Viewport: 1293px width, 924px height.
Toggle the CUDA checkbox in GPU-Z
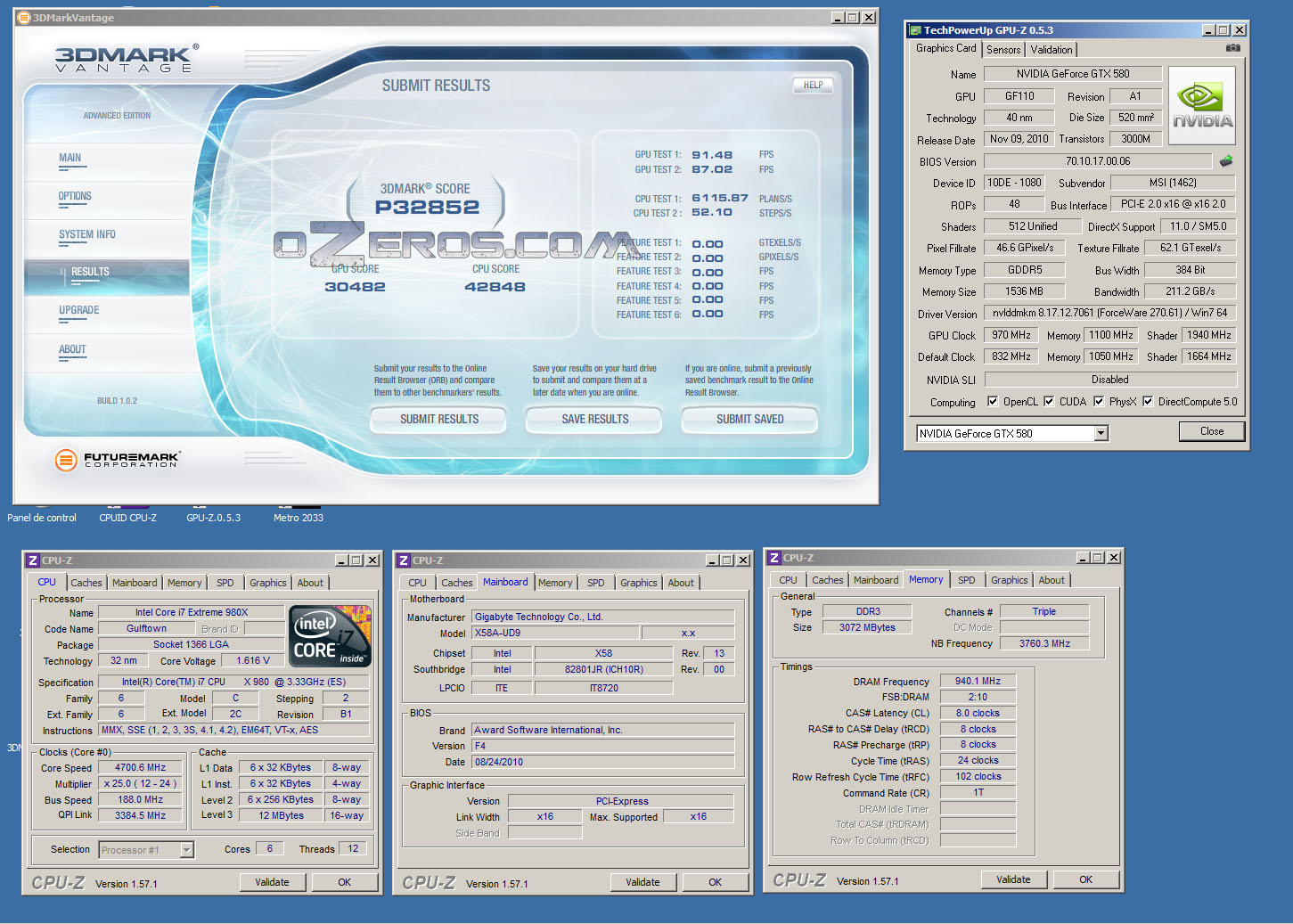(x=1049, y=401)
